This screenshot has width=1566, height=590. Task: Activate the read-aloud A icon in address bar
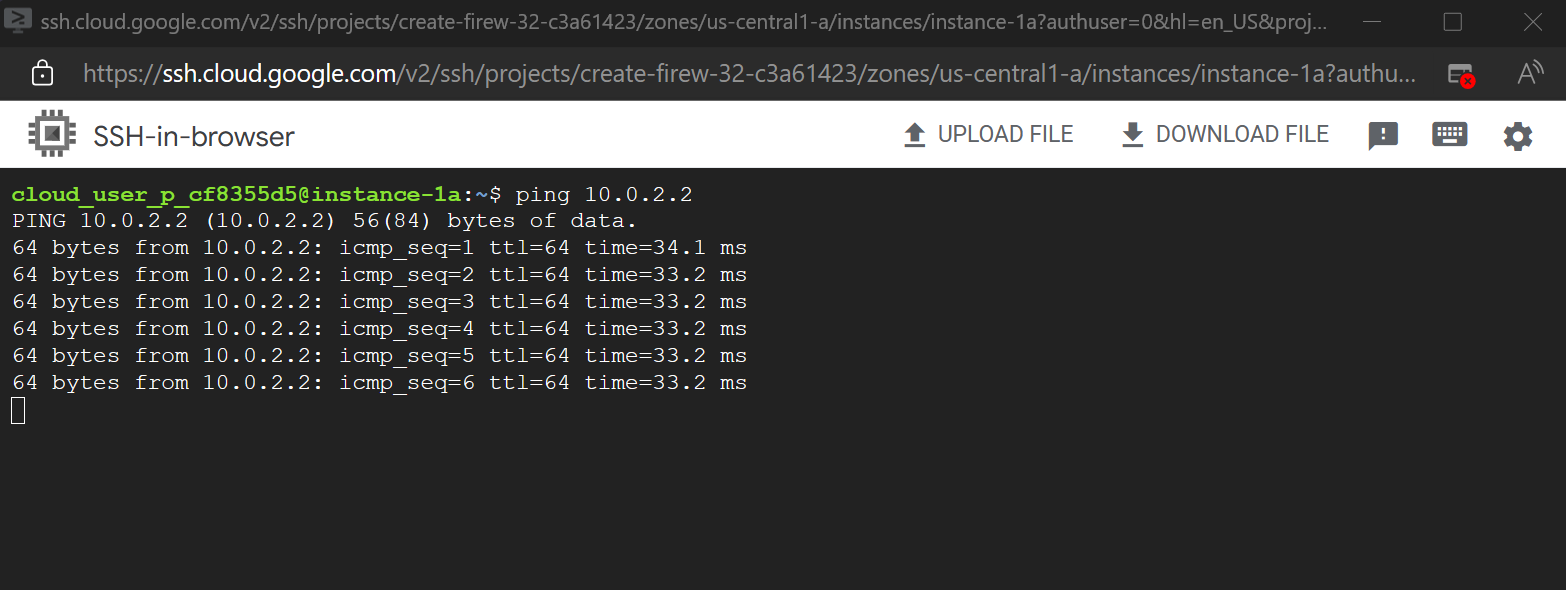(x=1529, y=73)
